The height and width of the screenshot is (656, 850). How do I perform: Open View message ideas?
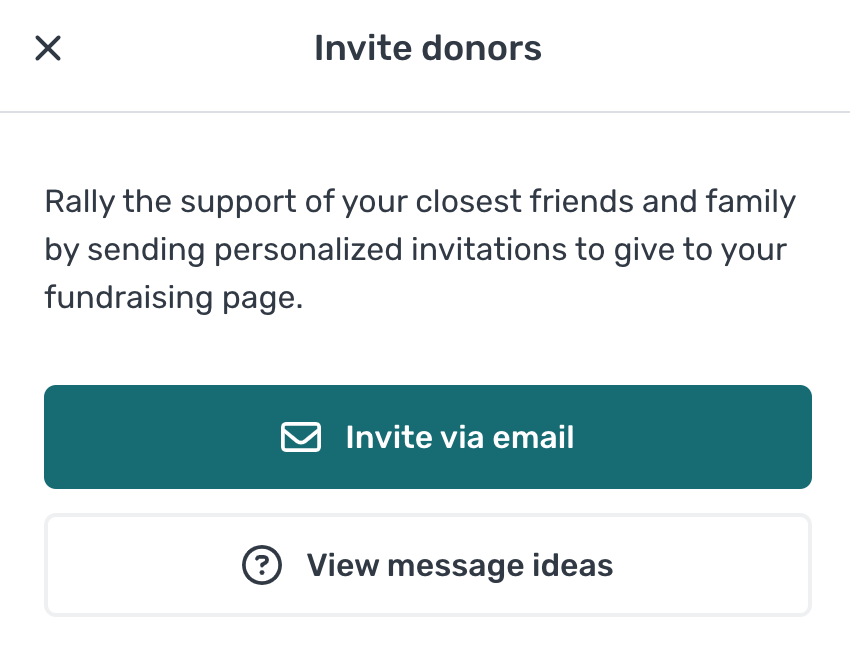coord(427,565)
